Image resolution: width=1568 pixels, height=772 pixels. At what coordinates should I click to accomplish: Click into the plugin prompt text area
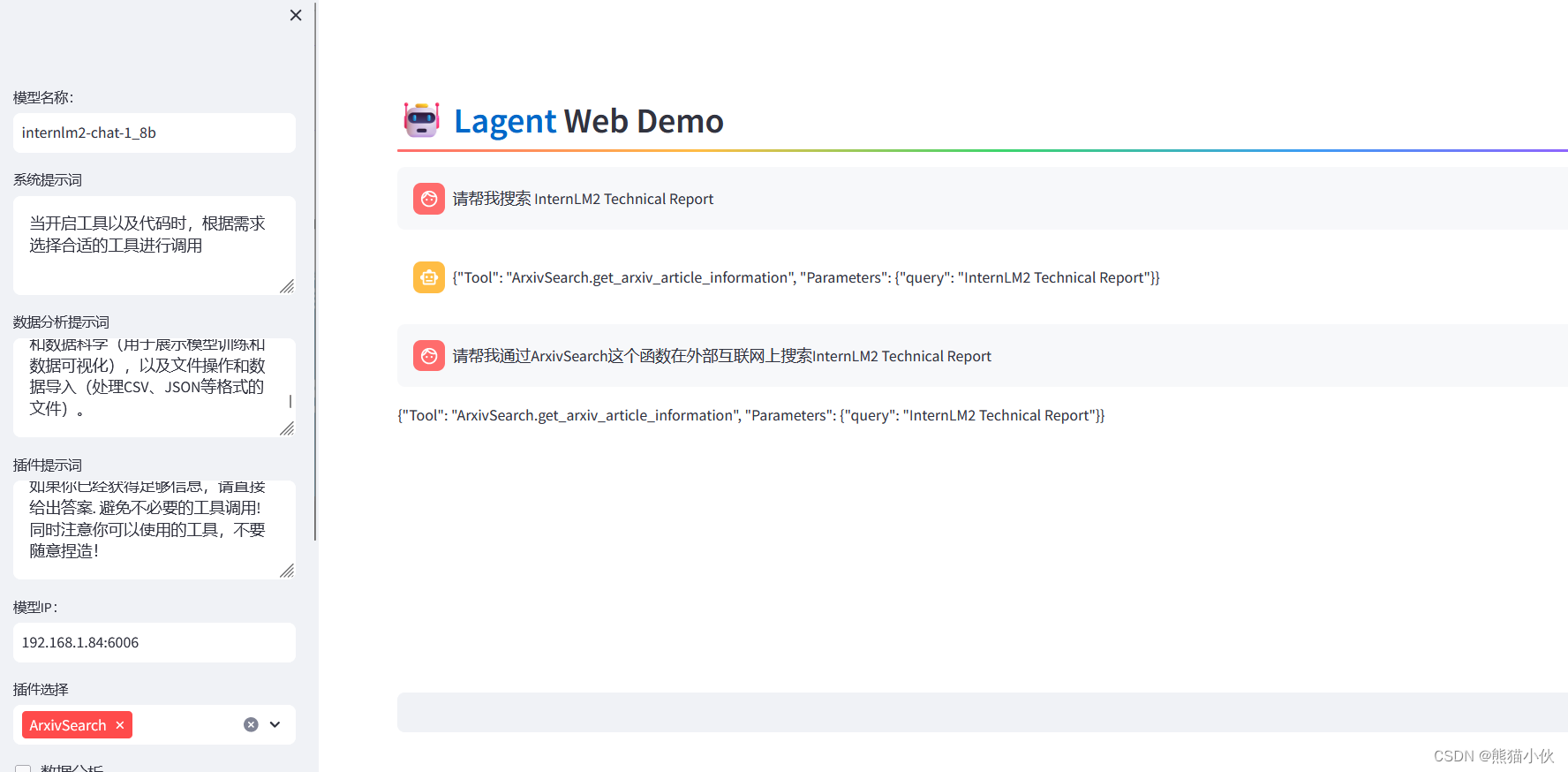click(155, 530)
